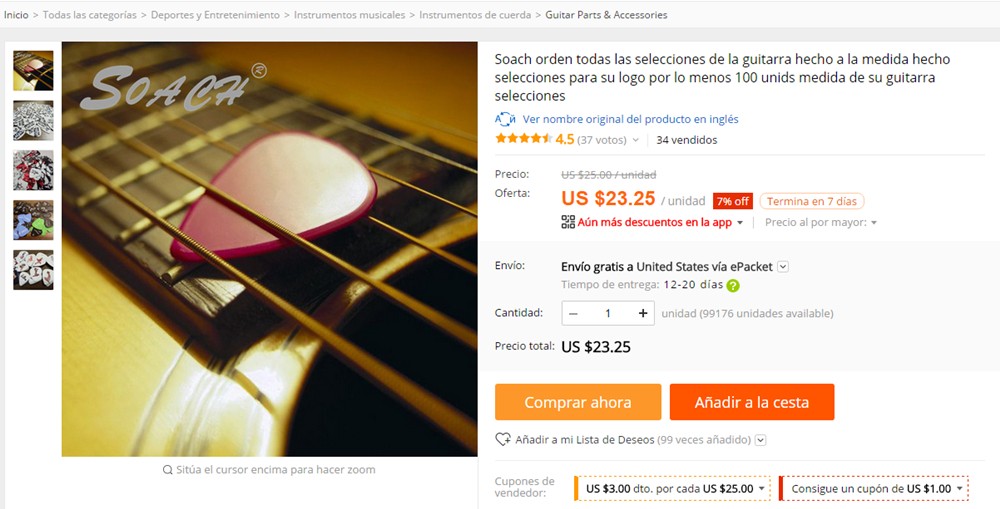
Task: Click the quantity input field
Action: point(608,314)
